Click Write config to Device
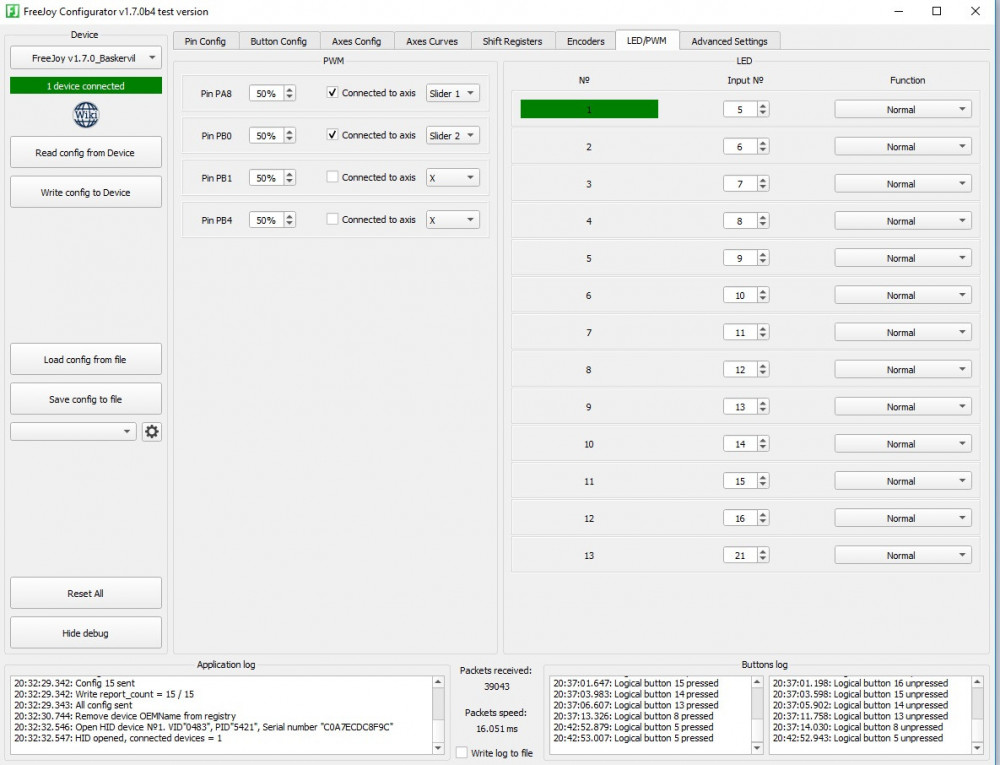This screenshot has height=765, width=1000. point(85,192)
